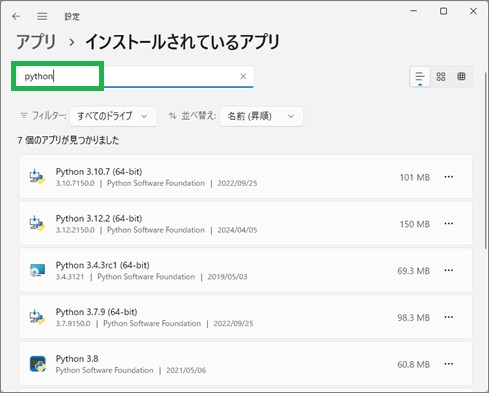Switch to grid view layout
Screen dimensions: 489x393
pos(441,77)
